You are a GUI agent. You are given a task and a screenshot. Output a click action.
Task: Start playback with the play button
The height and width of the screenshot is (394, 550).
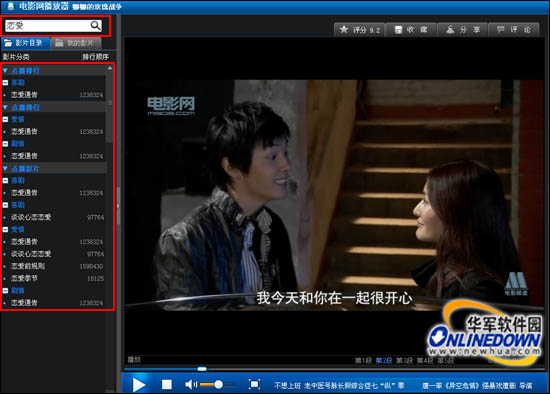pos(139,385)
